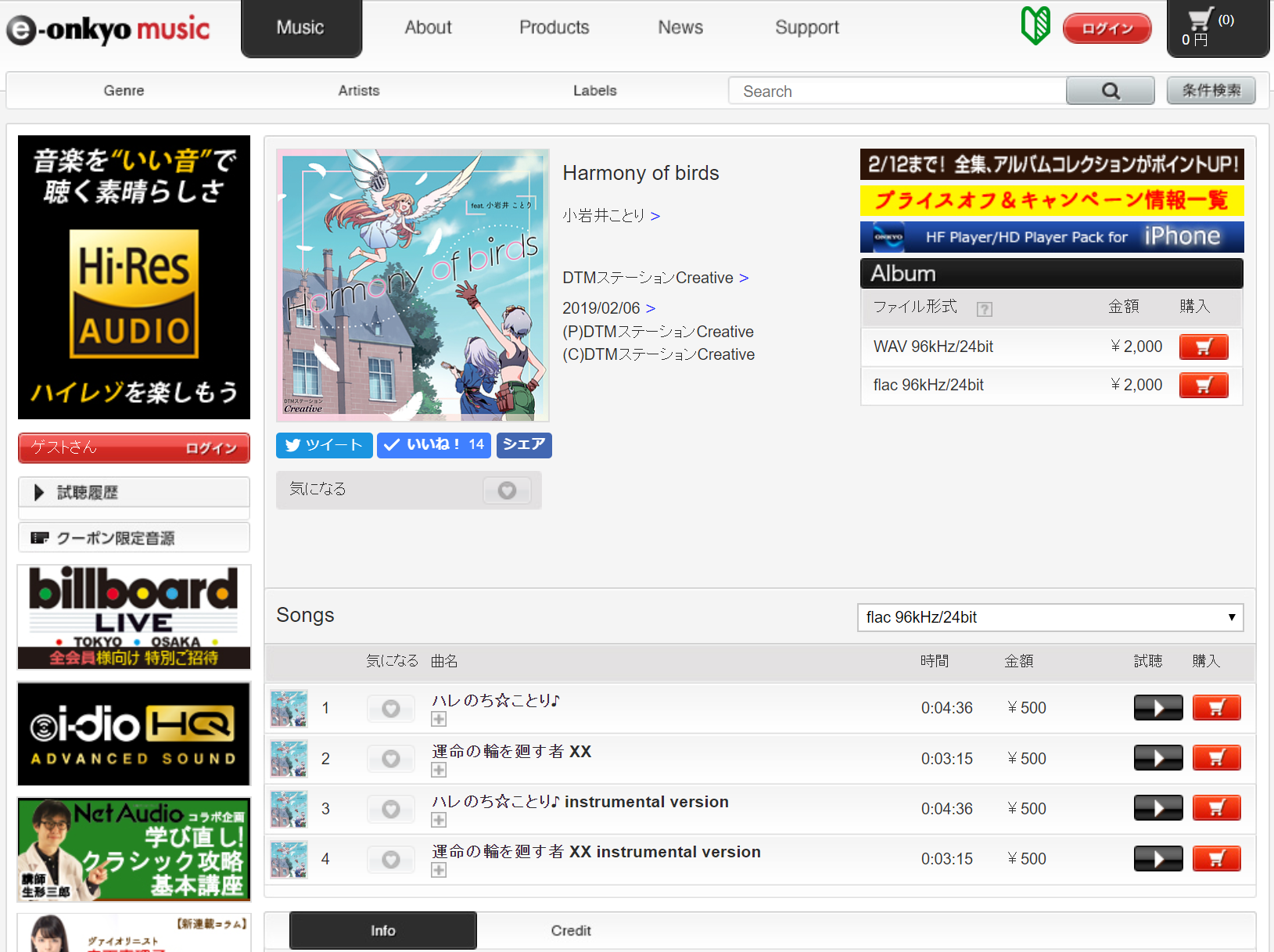Image resolution: width=1274 pixels, height=952 pixels.
Task: Open the Products menu
Action: click(x=554, y=27)
